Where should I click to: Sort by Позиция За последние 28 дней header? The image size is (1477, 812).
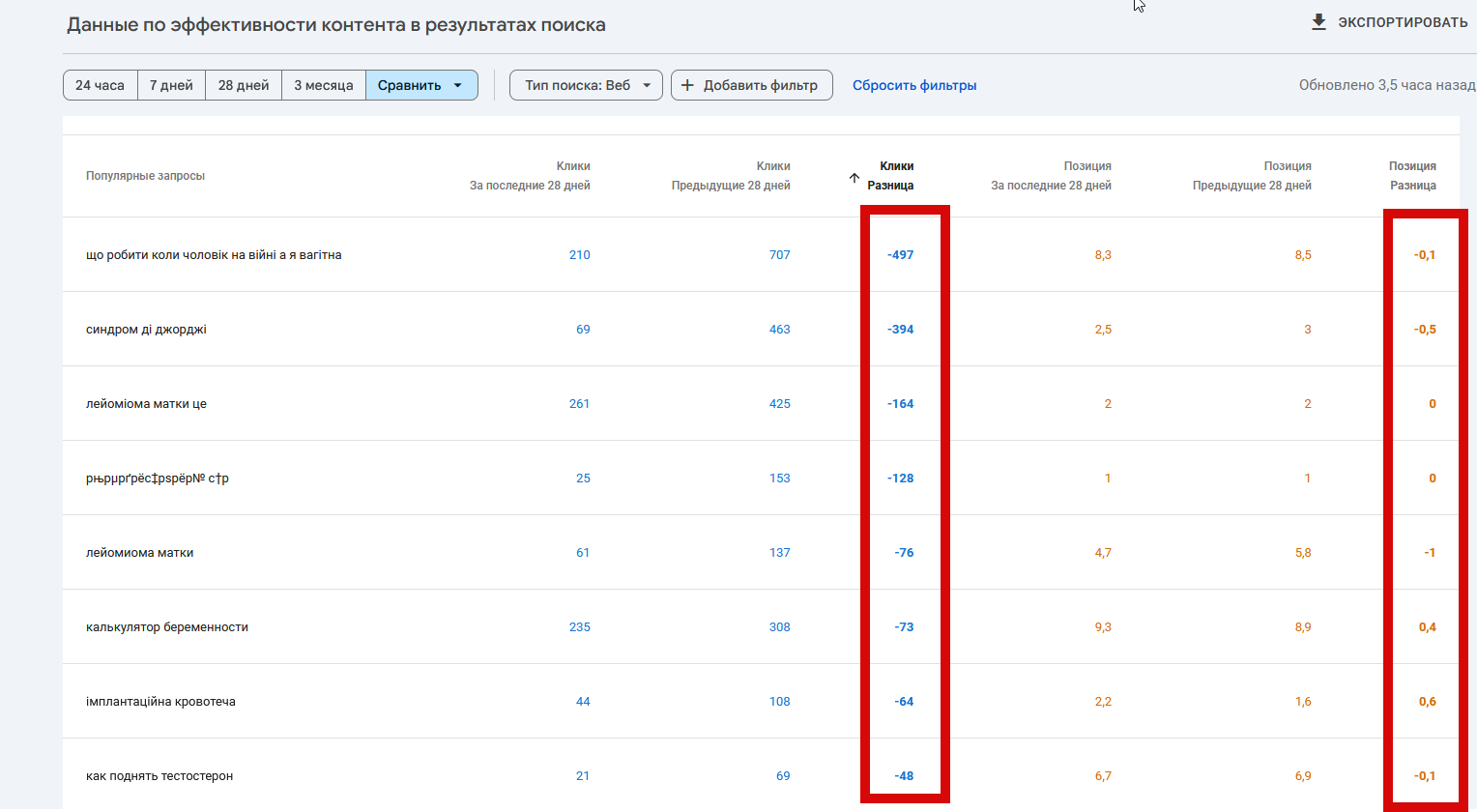tap(1051, 176)
